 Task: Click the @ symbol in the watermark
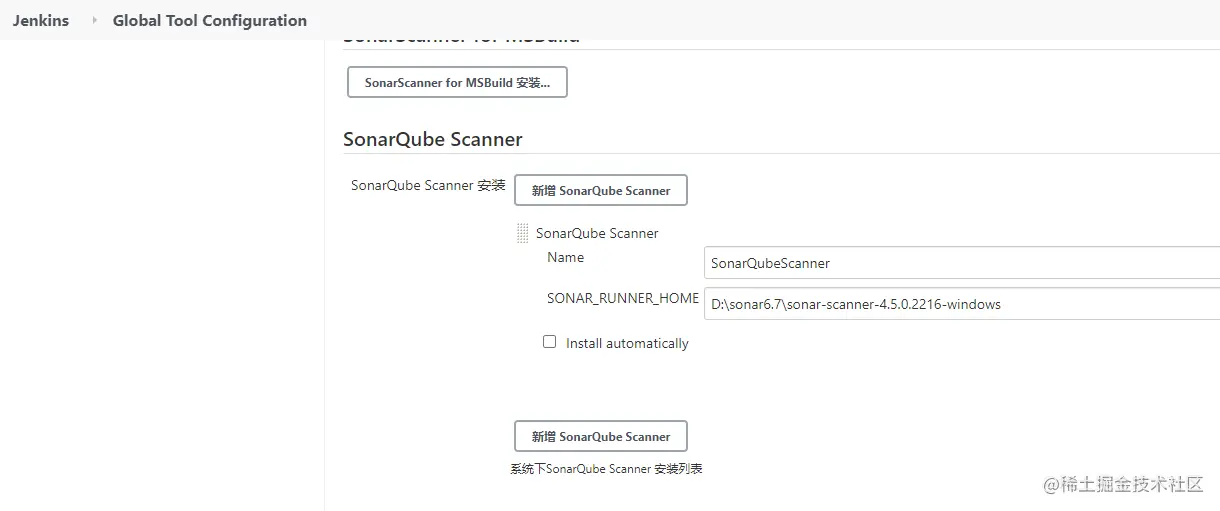[x=1050, y=485]
